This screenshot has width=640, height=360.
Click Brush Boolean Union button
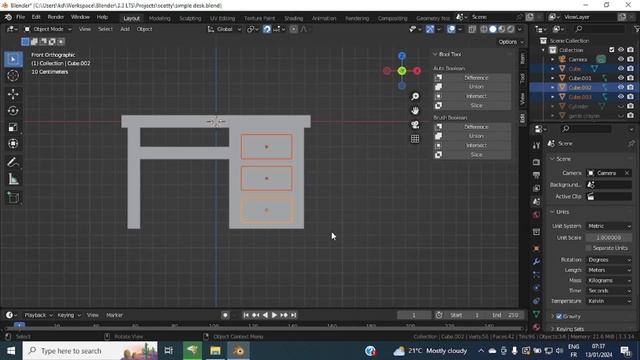pos(472,136)
